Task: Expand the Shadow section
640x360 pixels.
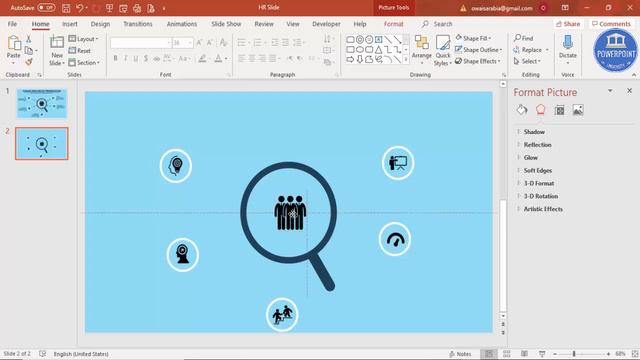Action: tap(534, 132)
